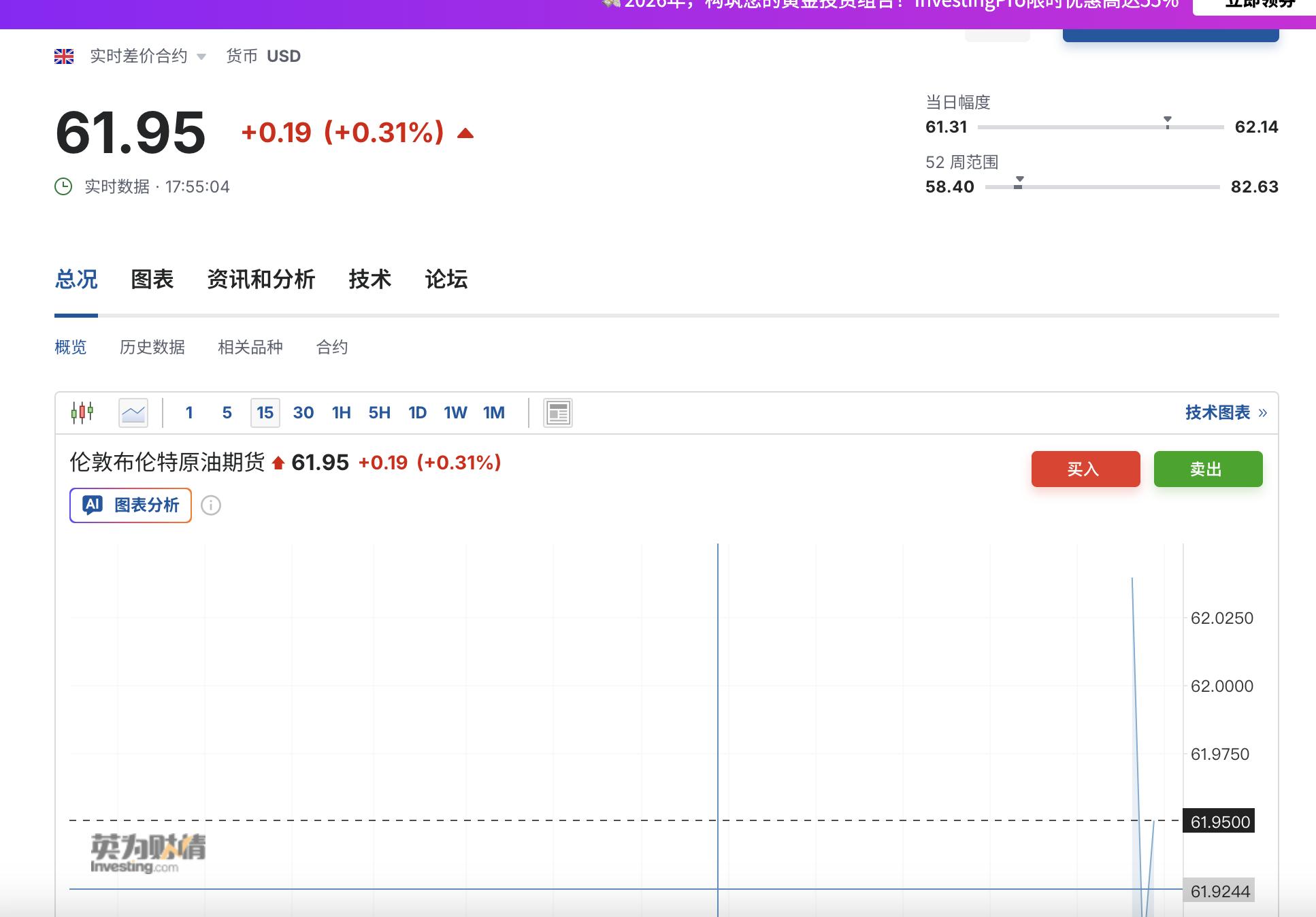Click the real-time data clock icon
1316x917 pixels.
pyautogui.click(x=63, y=186)
